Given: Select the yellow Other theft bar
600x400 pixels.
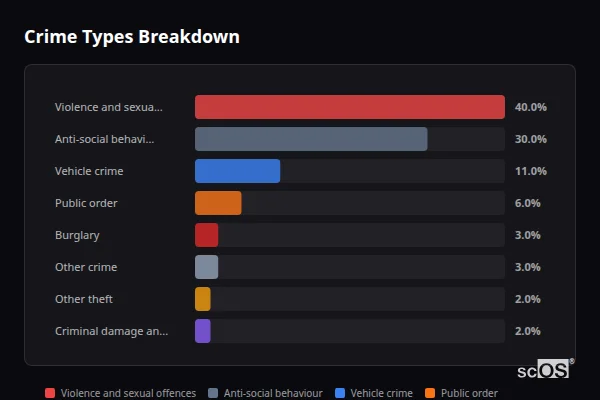Looking at the screenshot, I should [x=203, y=299].
